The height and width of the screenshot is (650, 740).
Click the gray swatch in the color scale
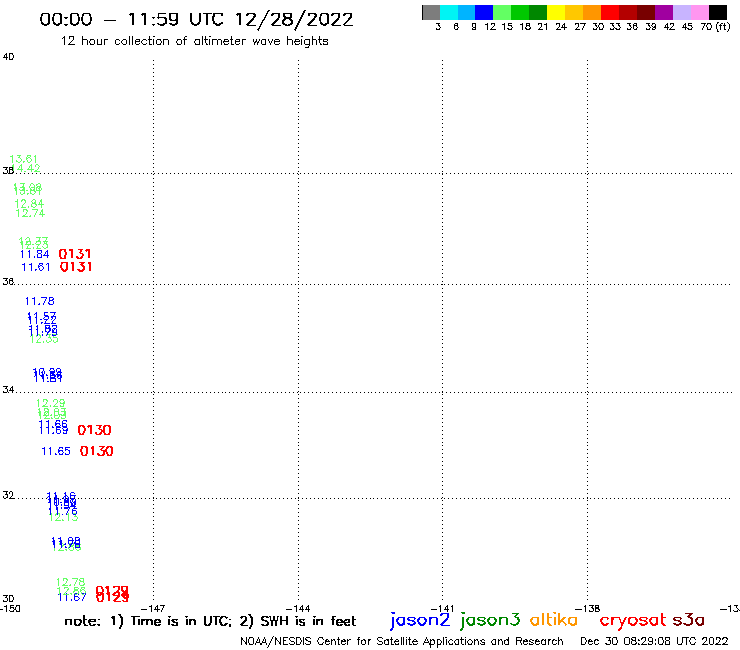click(431, 12)
